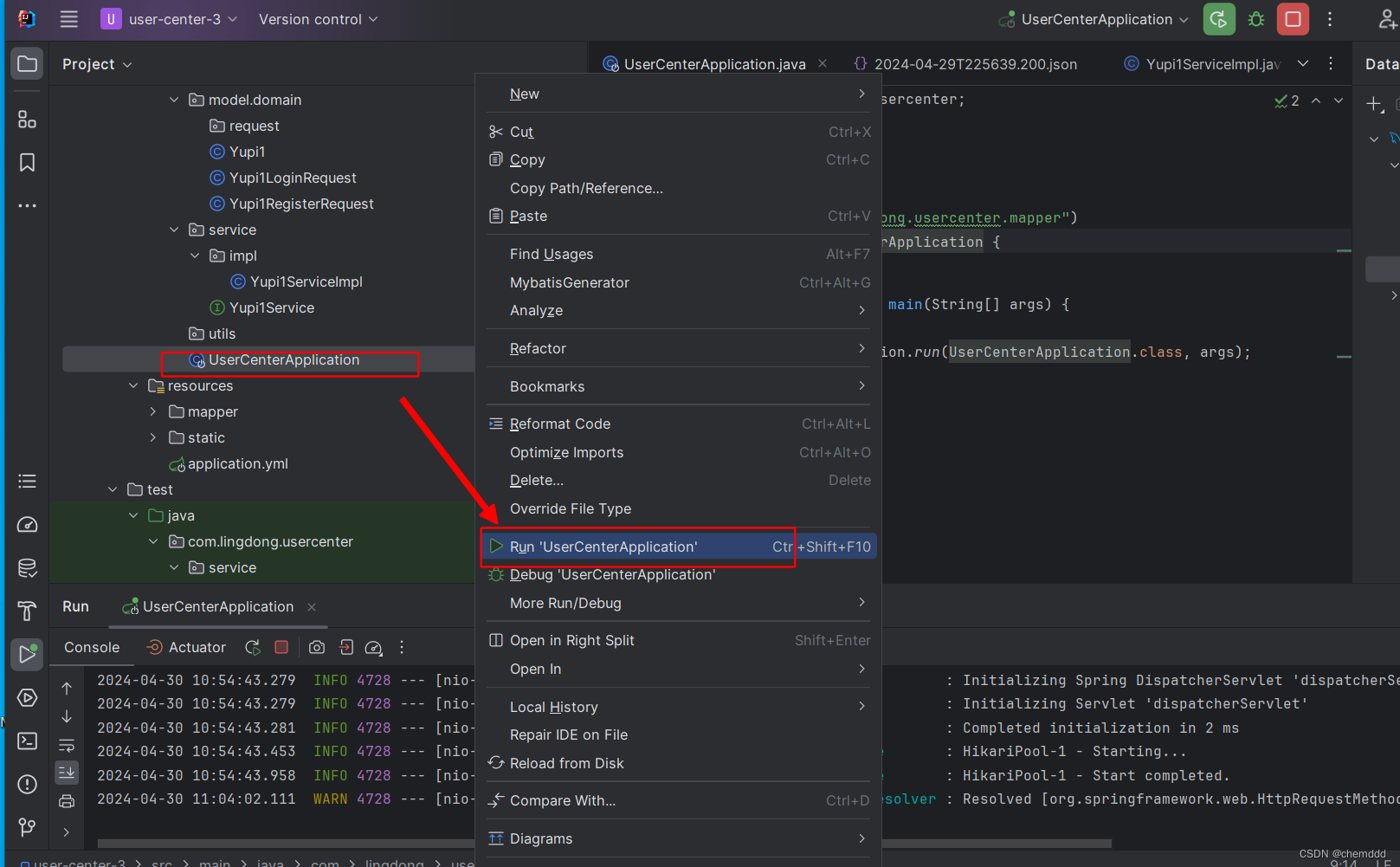1400x867 pixels.
Task: Close the UserCenterApplication run tab
Action: [x=312, y=607]
